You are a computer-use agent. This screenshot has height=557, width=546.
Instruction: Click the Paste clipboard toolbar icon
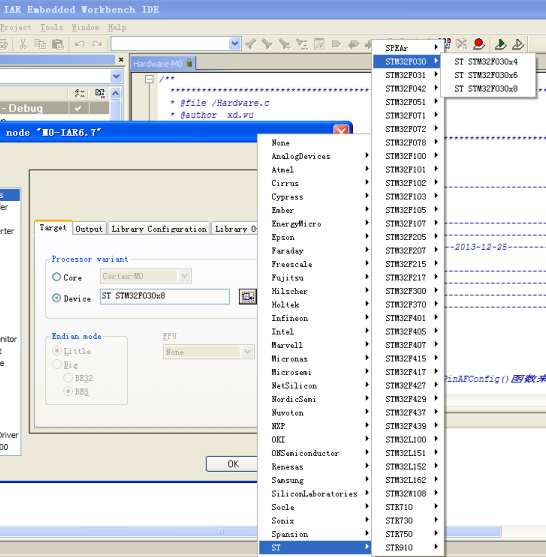[x=58, y=44]
